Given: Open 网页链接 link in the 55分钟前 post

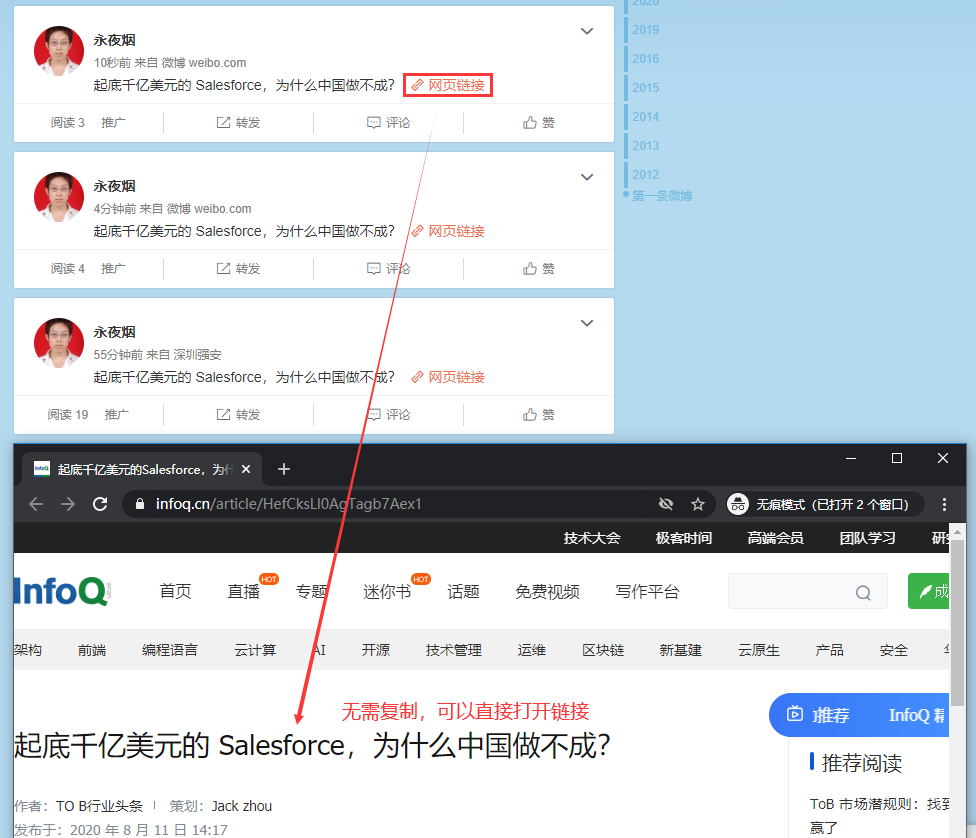Looking at the screenshot, I should [x=448, y=377].
